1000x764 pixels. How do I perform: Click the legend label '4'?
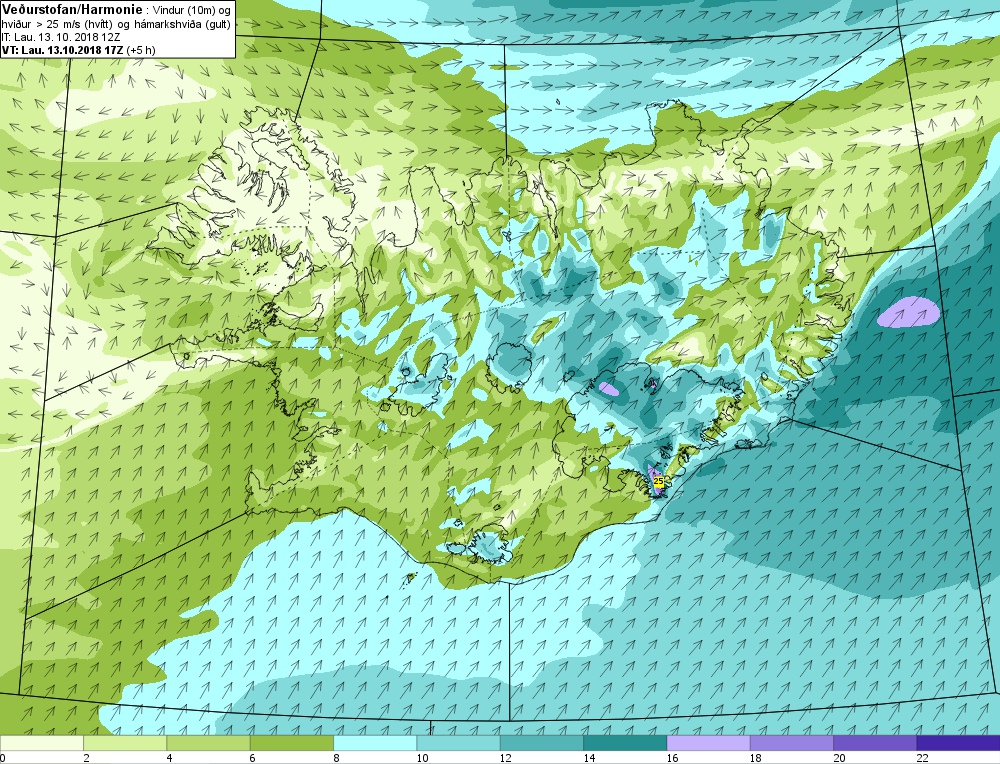pos(170,758)
